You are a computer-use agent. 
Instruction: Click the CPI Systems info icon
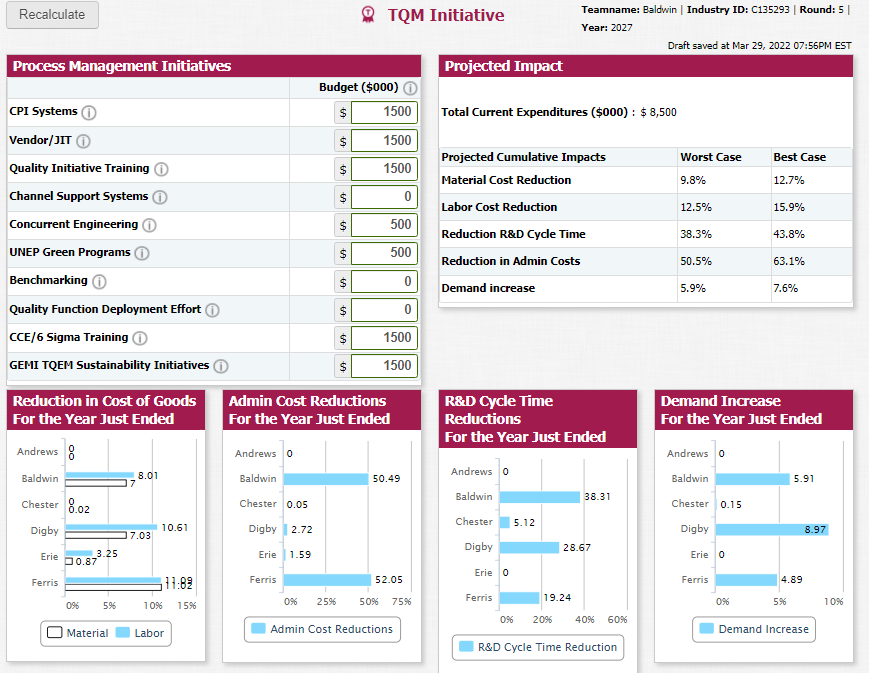[x=89, y=113]
